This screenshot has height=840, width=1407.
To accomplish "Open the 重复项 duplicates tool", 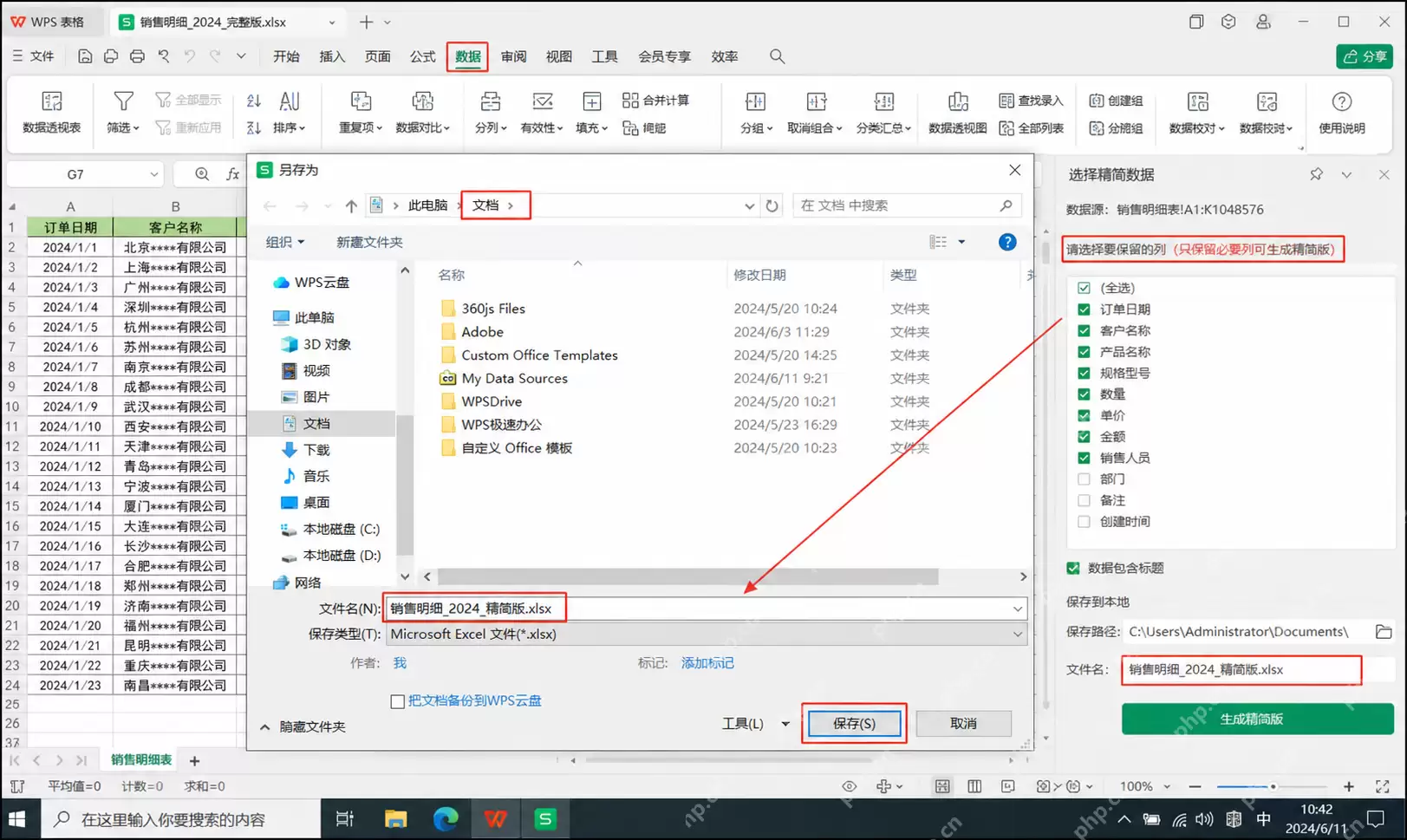I will (x=361, y=113).
